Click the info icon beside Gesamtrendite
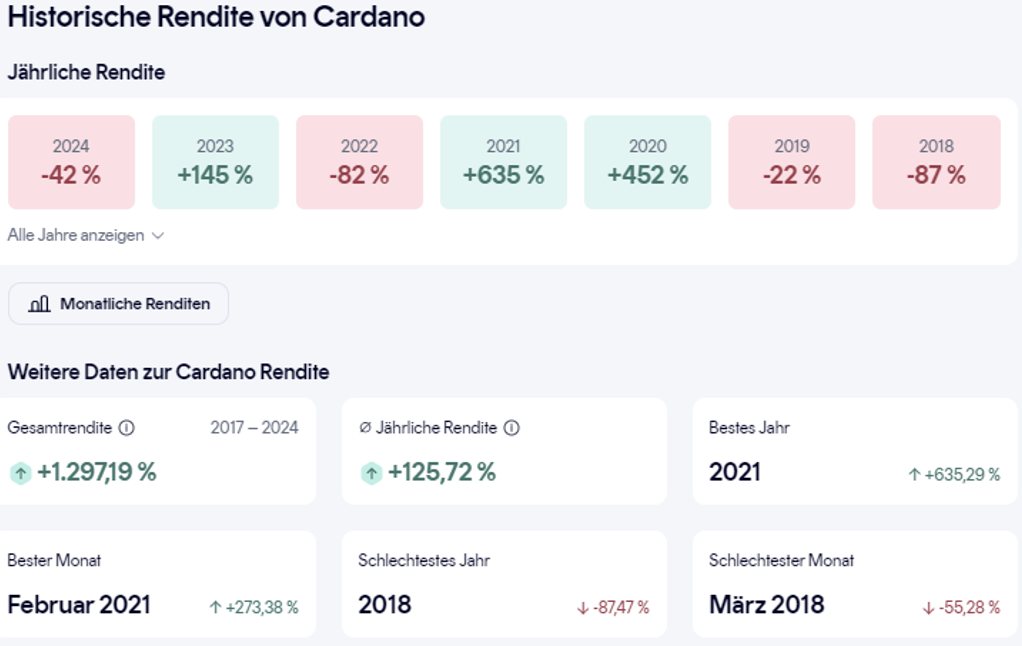This screenshot has height=646, width=1022. click(x=126, y=428)
